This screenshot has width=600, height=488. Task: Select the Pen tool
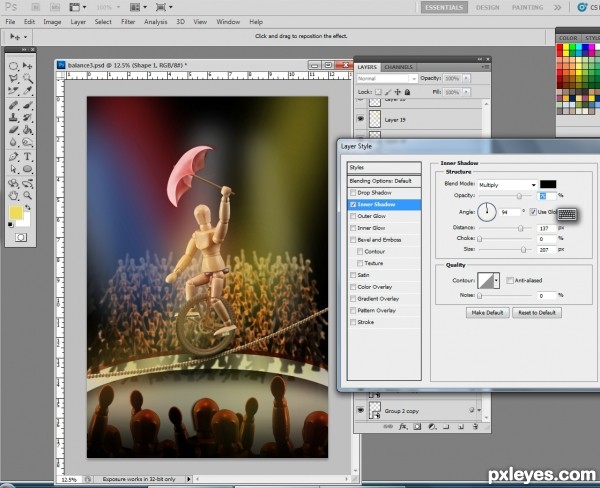tap(13, 157)
